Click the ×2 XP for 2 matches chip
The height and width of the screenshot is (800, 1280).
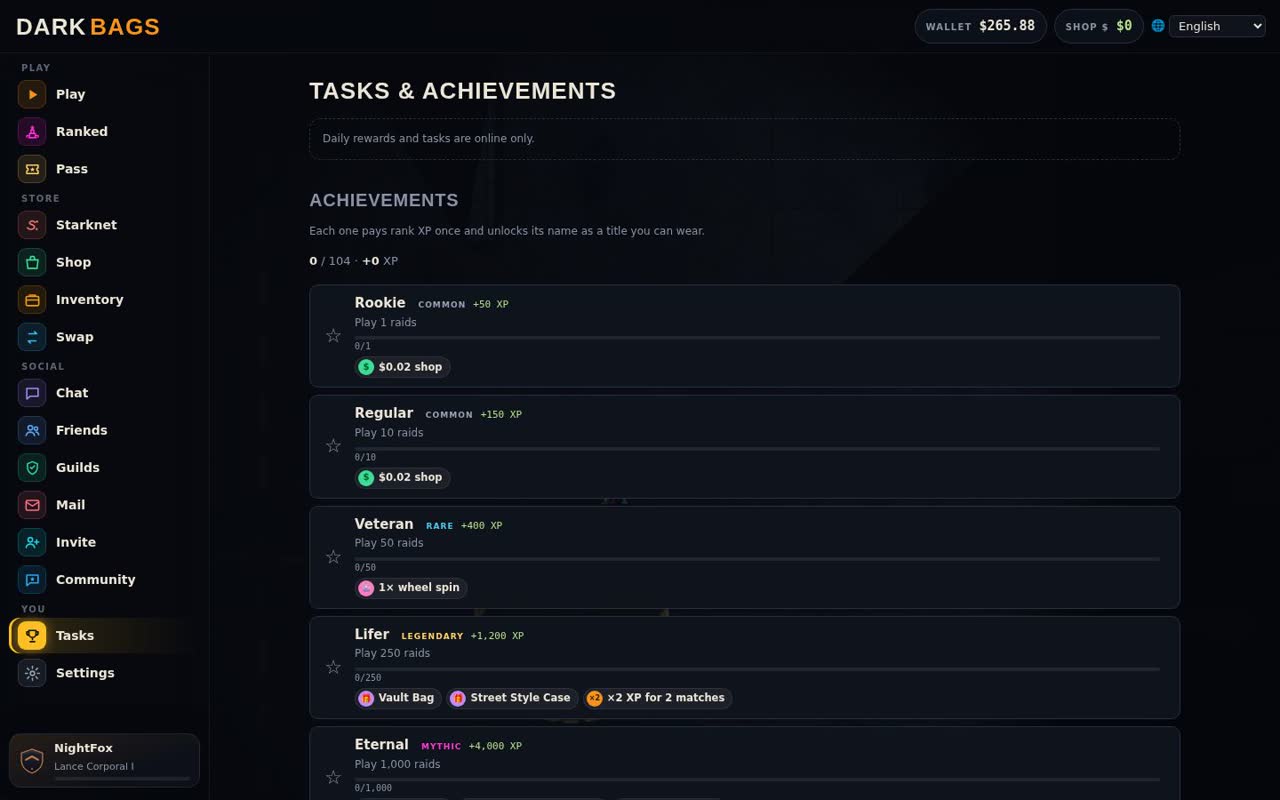click(x=658, y=698)
